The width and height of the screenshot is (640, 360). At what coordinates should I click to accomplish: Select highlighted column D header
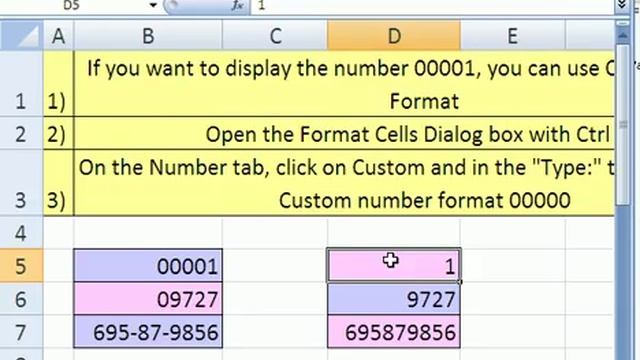(x=394, y=36)
